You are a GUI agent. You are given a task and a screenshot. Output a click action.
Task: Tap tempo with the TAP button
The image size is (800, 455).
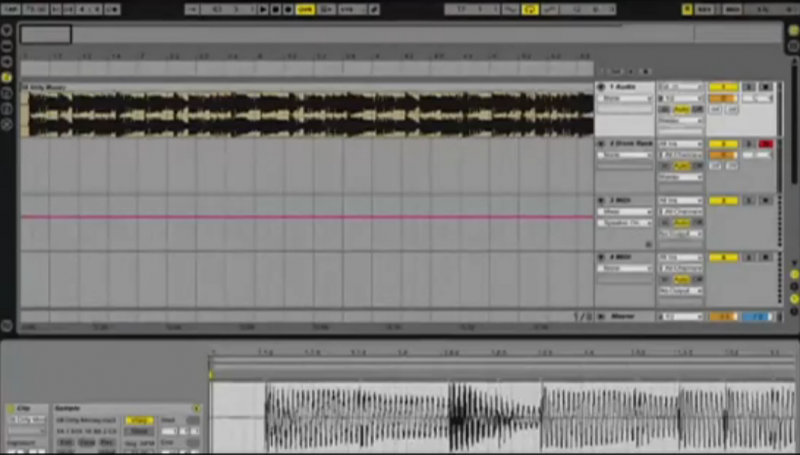(x=11, y=9)
